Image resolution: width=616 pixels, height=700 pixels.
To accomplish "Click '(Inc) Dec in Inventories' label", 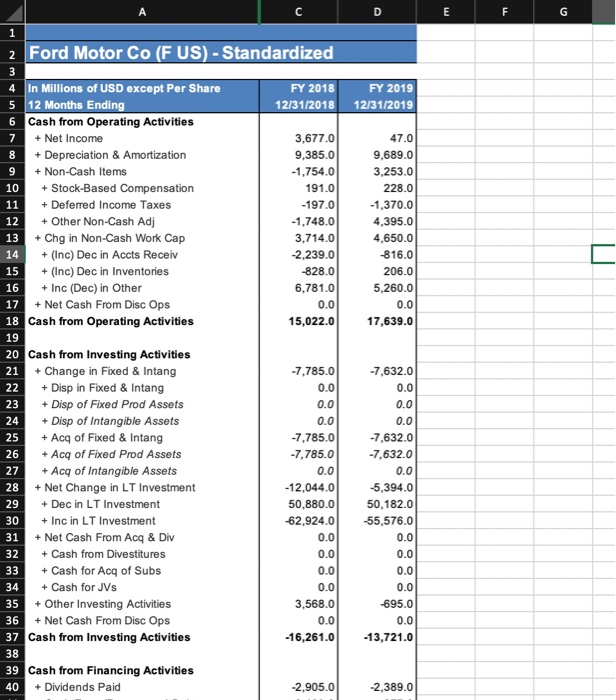I will (x=105, y=271).
